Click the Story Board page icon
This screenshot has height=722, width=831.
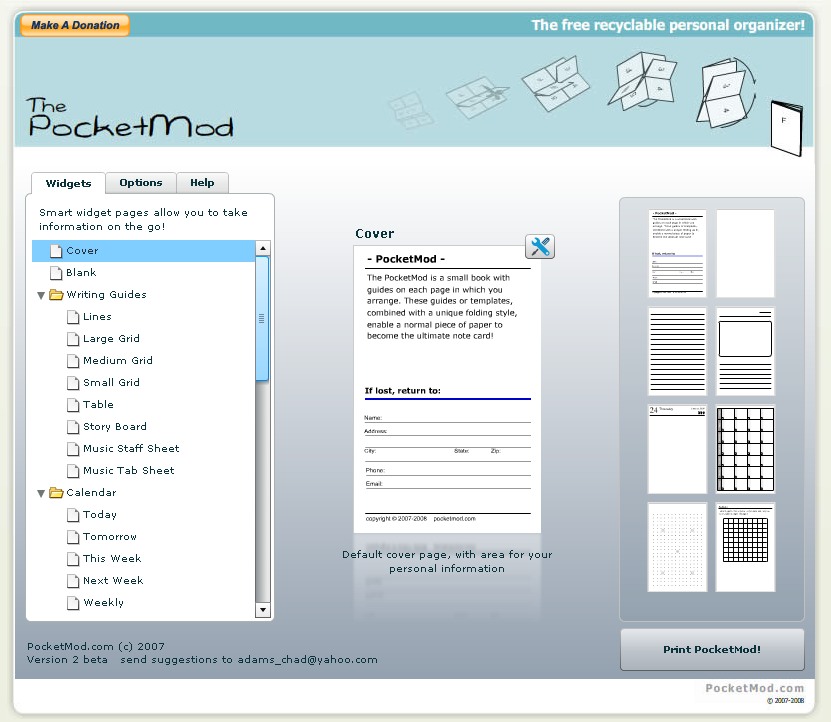pyautogui.click(x=73, y=427)
